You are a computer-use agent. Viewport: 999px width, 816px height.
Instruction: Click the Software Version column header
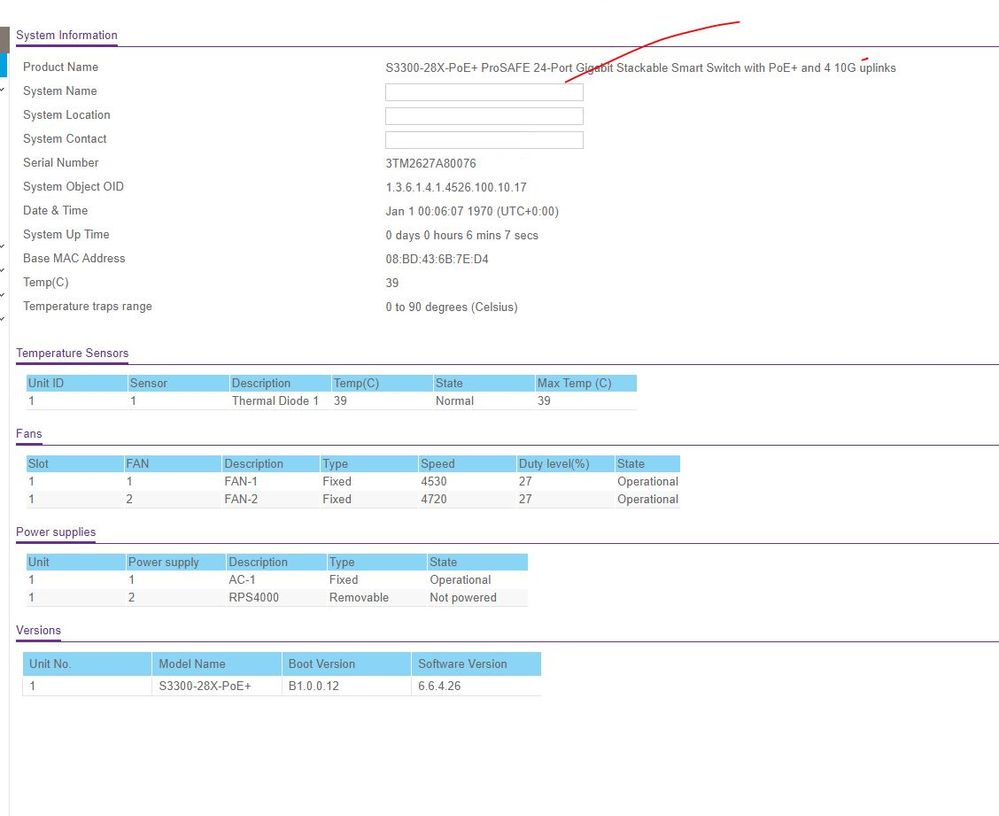[x=462, y=664]
